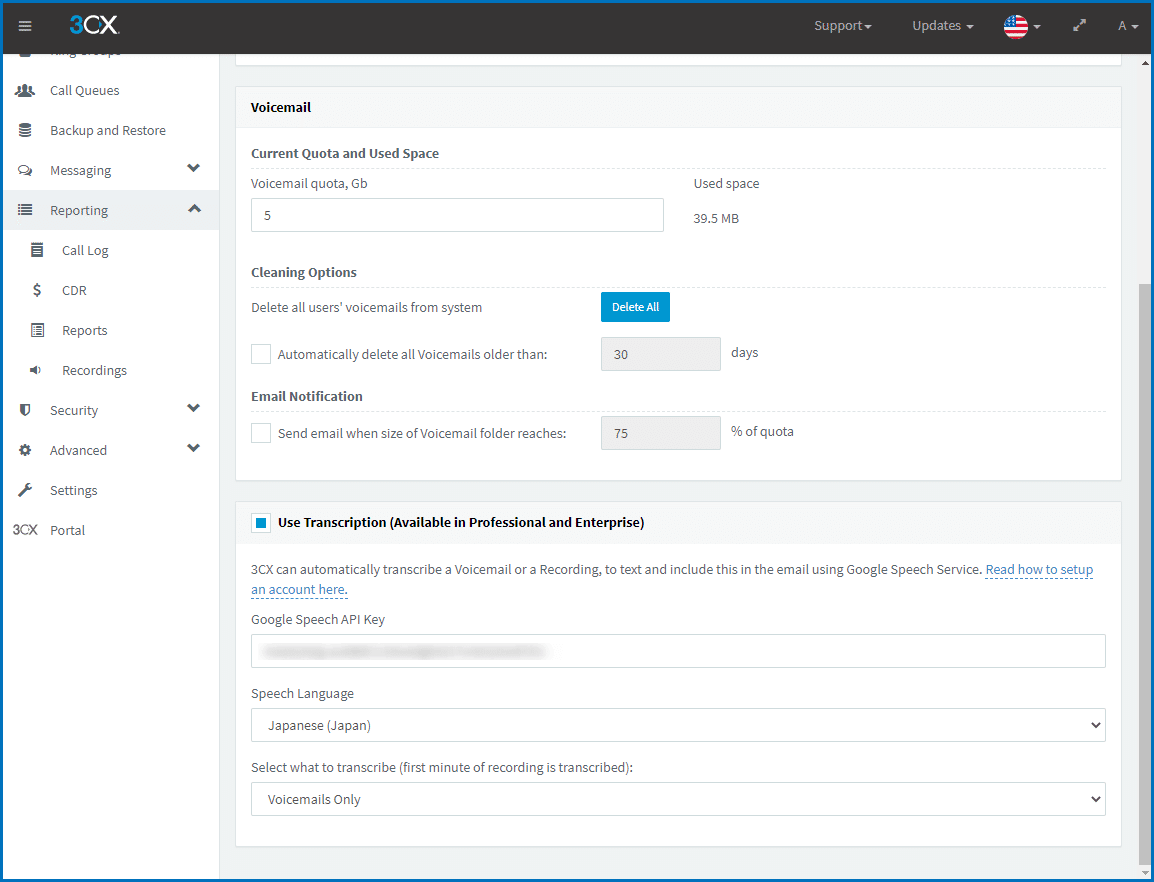
Task: Click the Delete All button
Action: pos(635,307)
